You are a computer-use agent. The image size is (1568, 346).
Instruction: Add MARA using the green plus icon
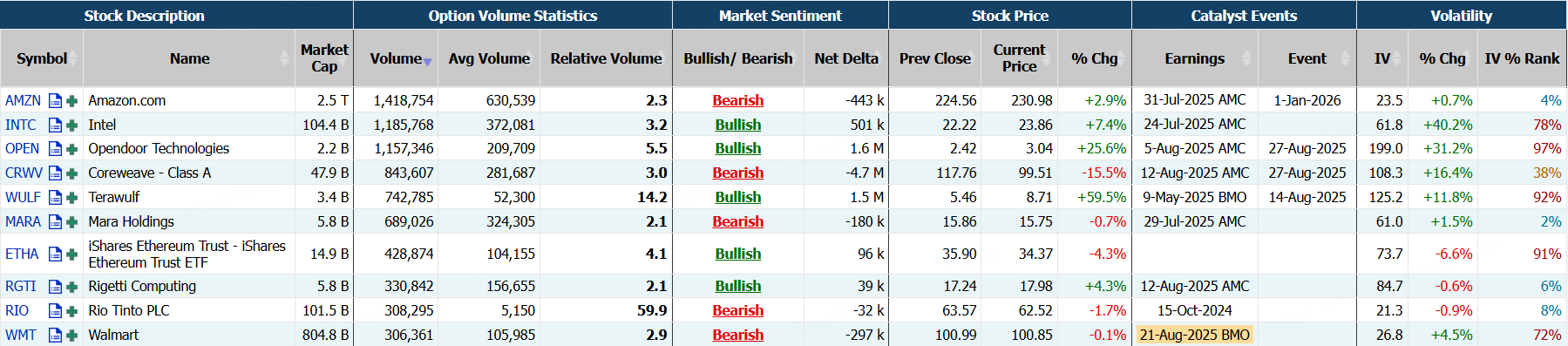[72, 222]
